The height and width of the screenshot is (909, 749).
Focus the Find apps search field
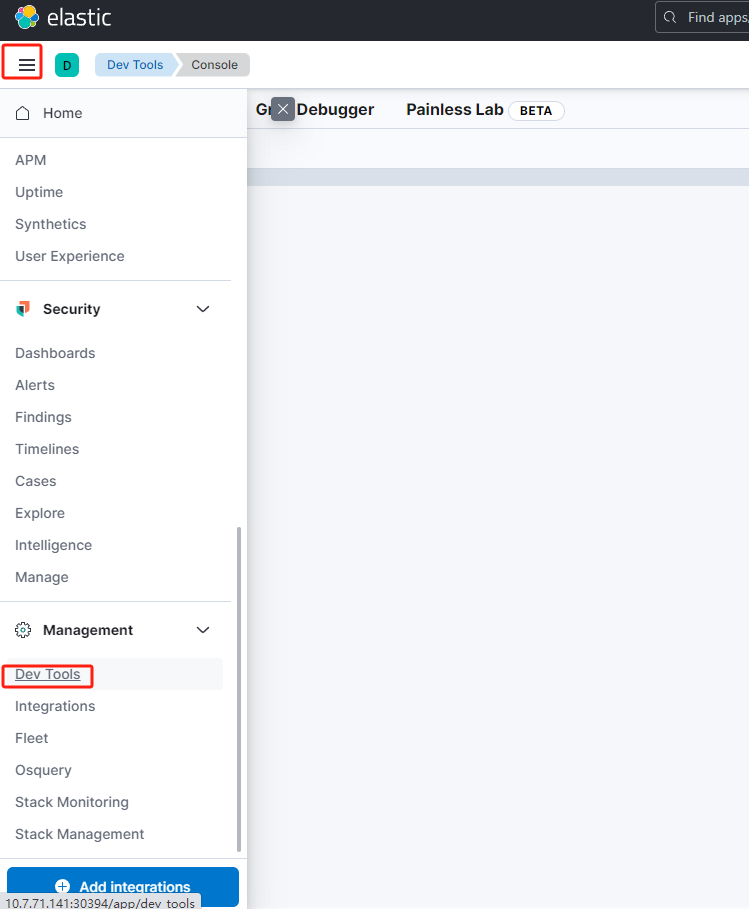[702, 17]
